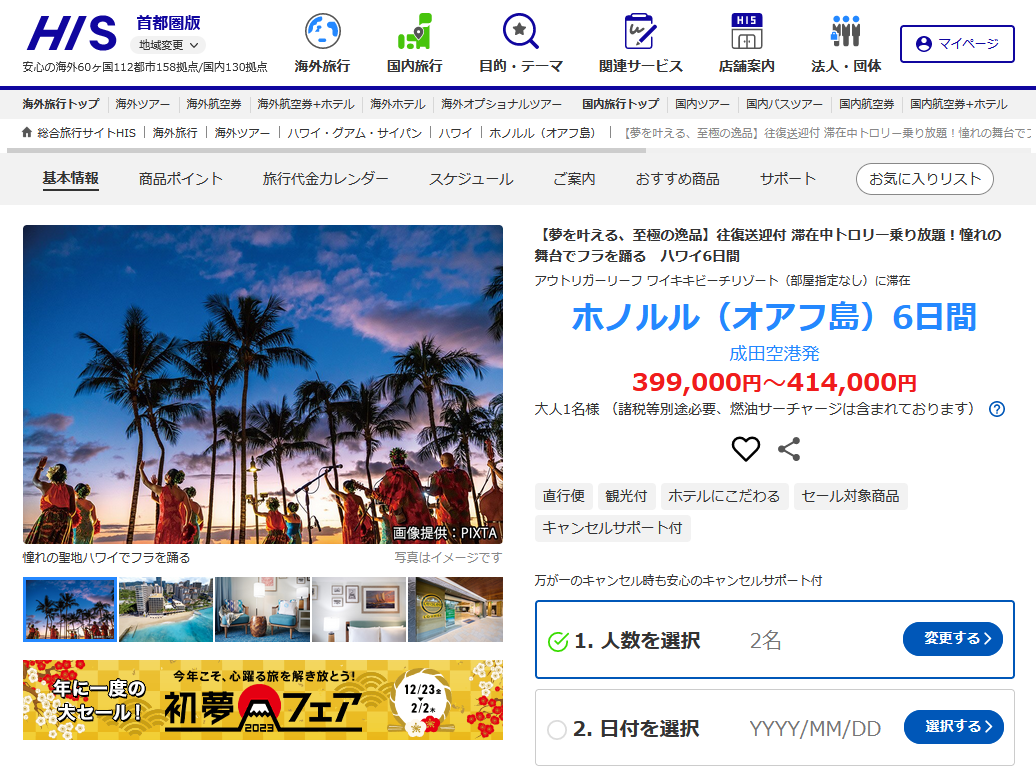This screenshot has width=1036, height=776.
Task: Click the main hula sunset photo
Action: [x=263, y=384]
